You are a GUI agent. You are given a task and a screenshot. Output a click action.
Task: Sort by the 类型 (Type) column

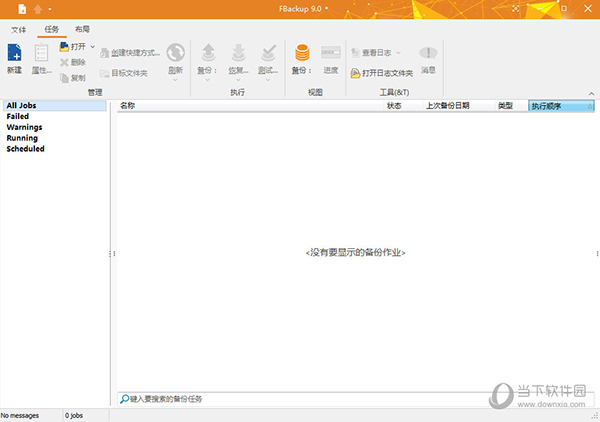click(512, 106)
